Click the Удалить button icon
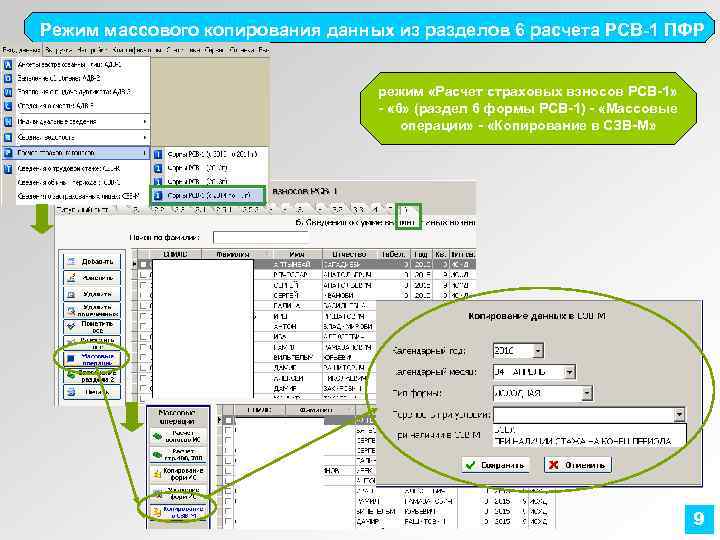The width and height of the screenshot is (720, 540). [71, 294]
